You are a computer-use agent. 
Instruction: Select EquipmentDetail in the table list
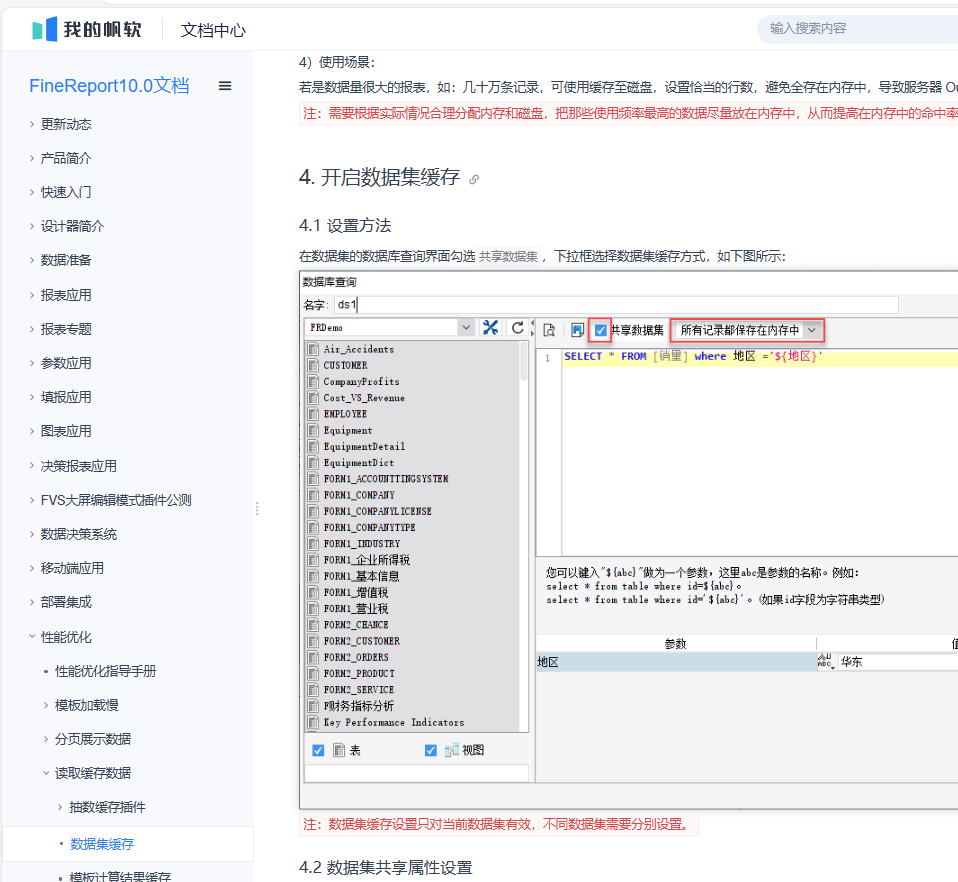364,446
